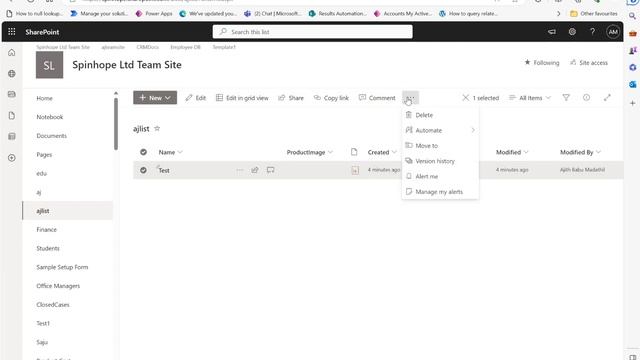Open comment icon on the Test row
The image size is (640, 360).
271,170
